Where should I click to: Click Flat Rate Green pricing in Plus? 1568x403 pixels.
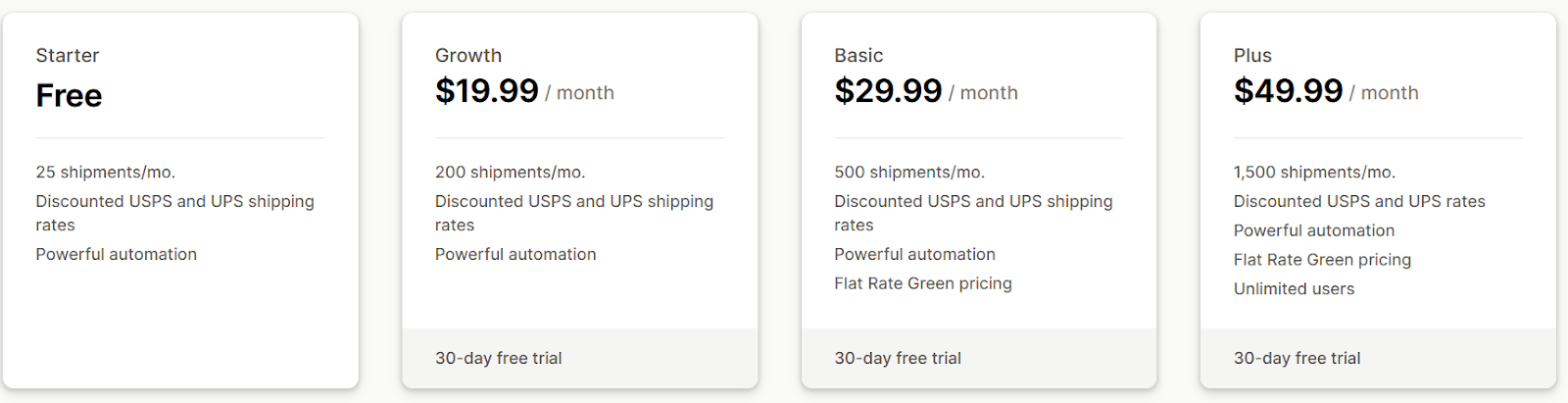coord(1322,260)
